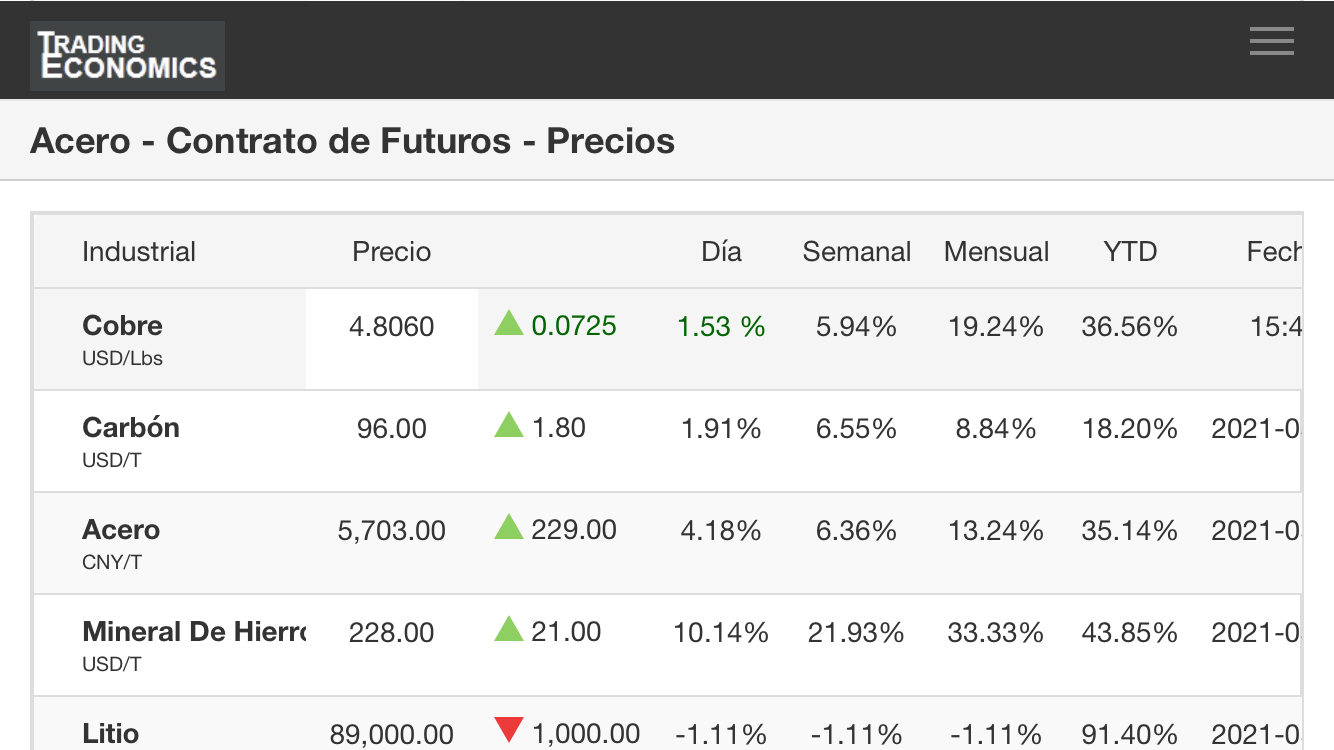Click the Acero page title heading
1334x750 pixels.
click(353, 141)
